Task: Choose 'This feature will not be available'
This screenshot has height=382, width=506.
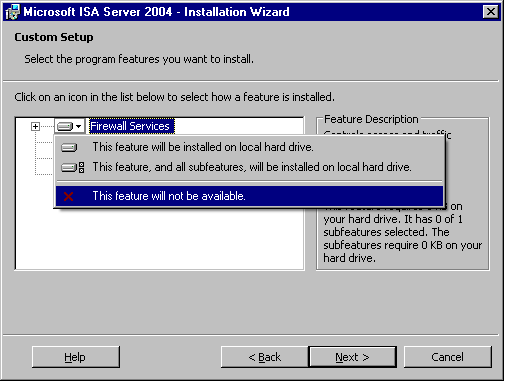Action: [x=249, y=196]
